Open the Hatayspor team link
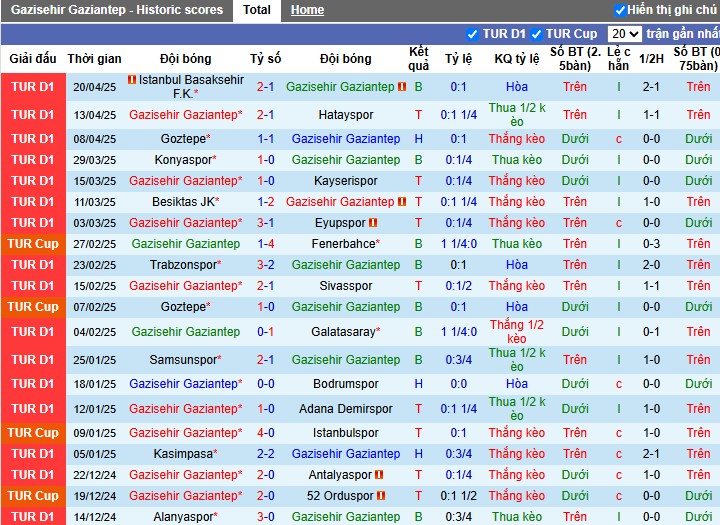The width and height of the screenshot is (720, 525). tap(346, 115)
